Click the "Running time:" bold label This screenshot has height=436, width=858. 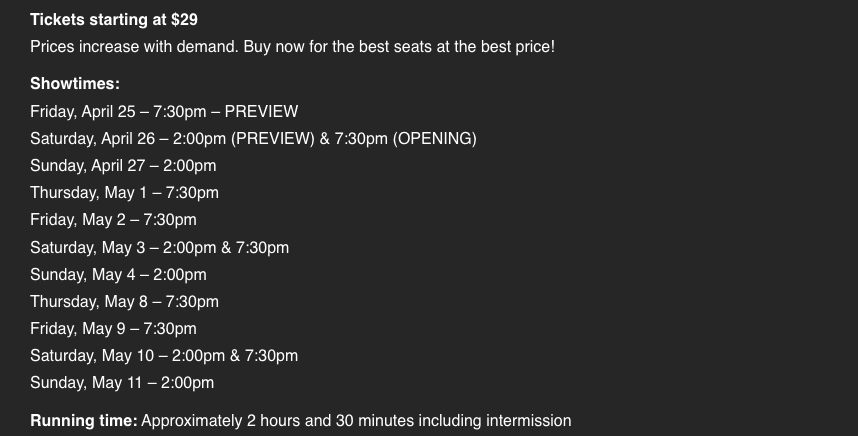coord(84,421)
